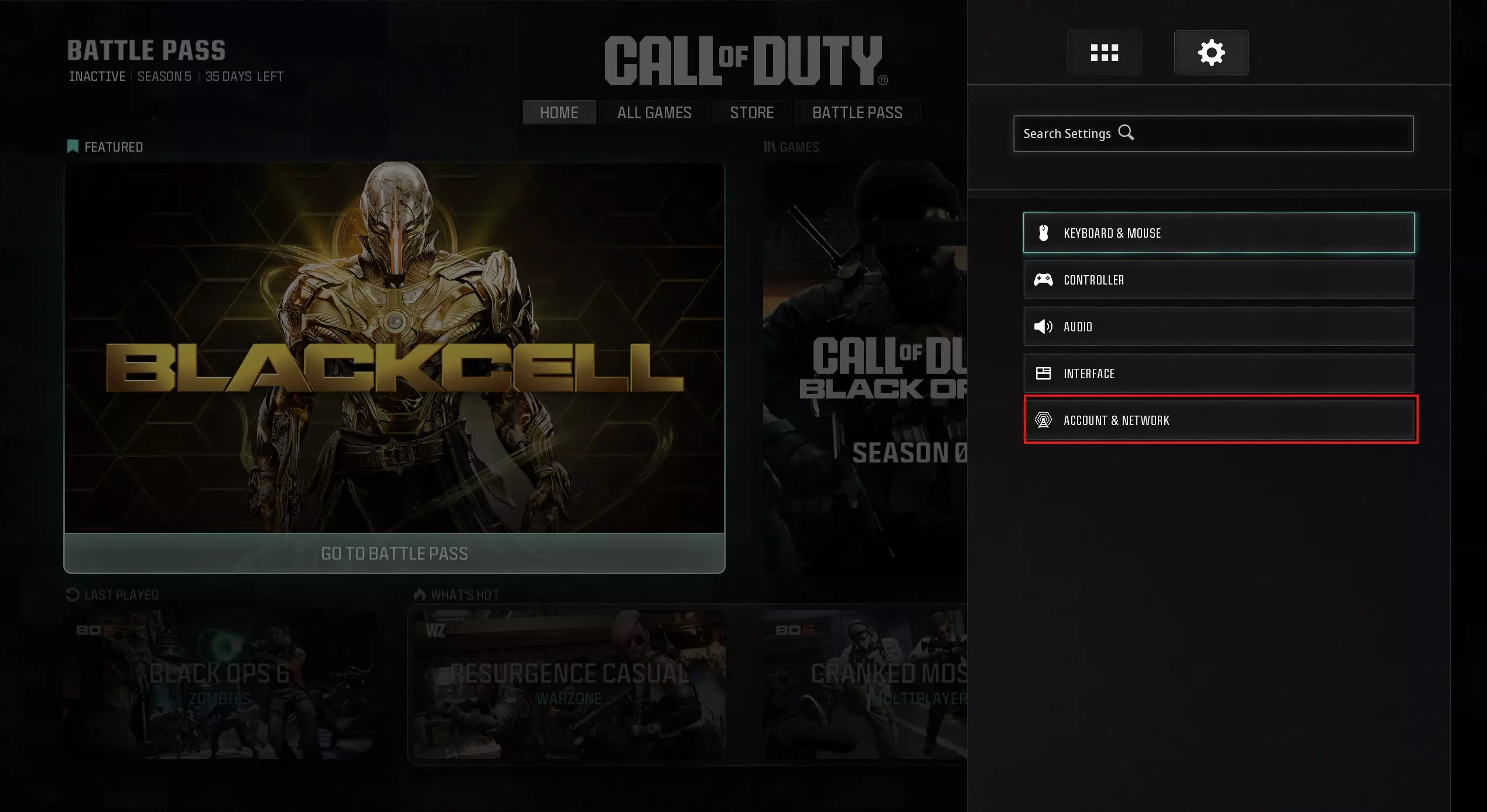This screenshot has height=812, width=1487.
Task: Click the gamepad icon next to Controller
Action: [1043, 280]
